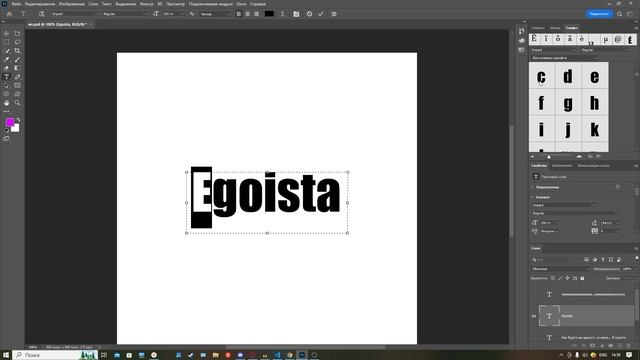Commit current text edits checkmark
Viewport: 640px width, 360px height.
(x=321, y=14)
